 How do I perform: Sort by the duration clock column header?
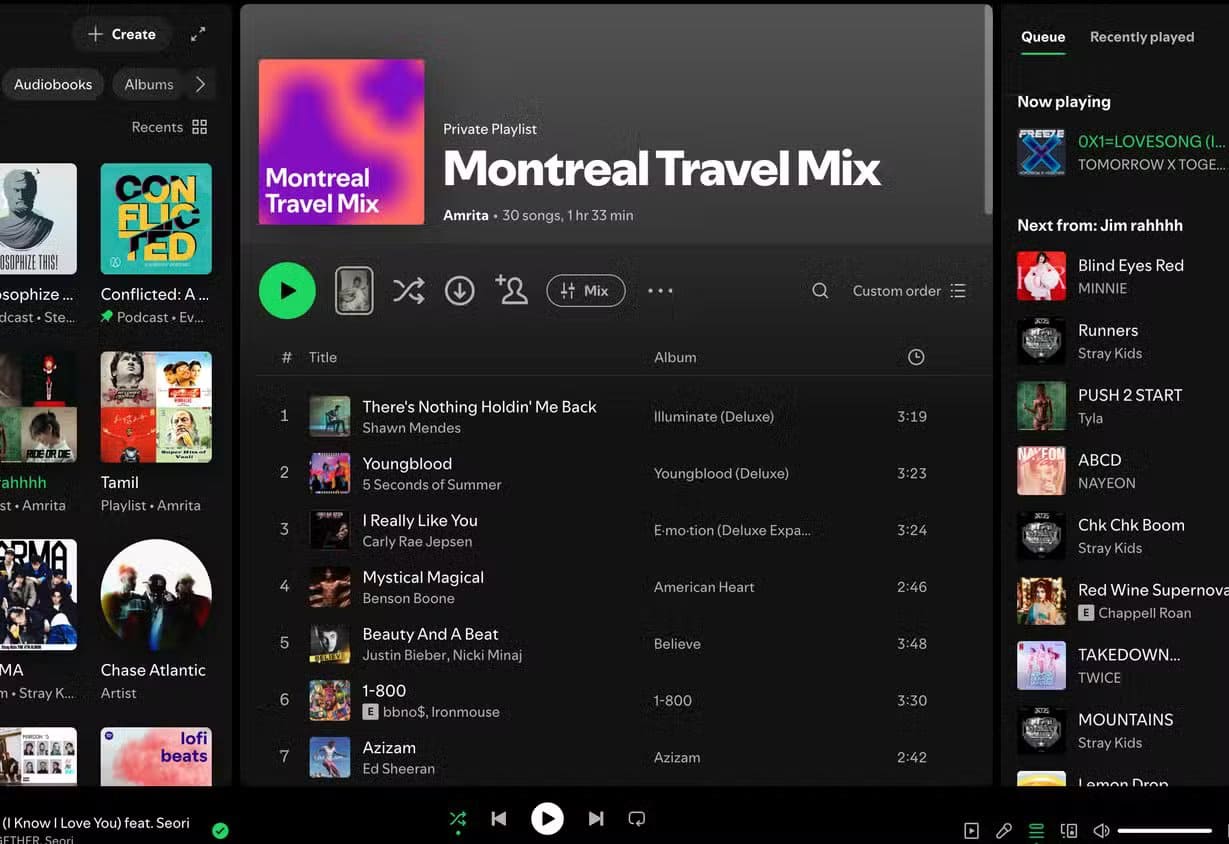(916, 357)
